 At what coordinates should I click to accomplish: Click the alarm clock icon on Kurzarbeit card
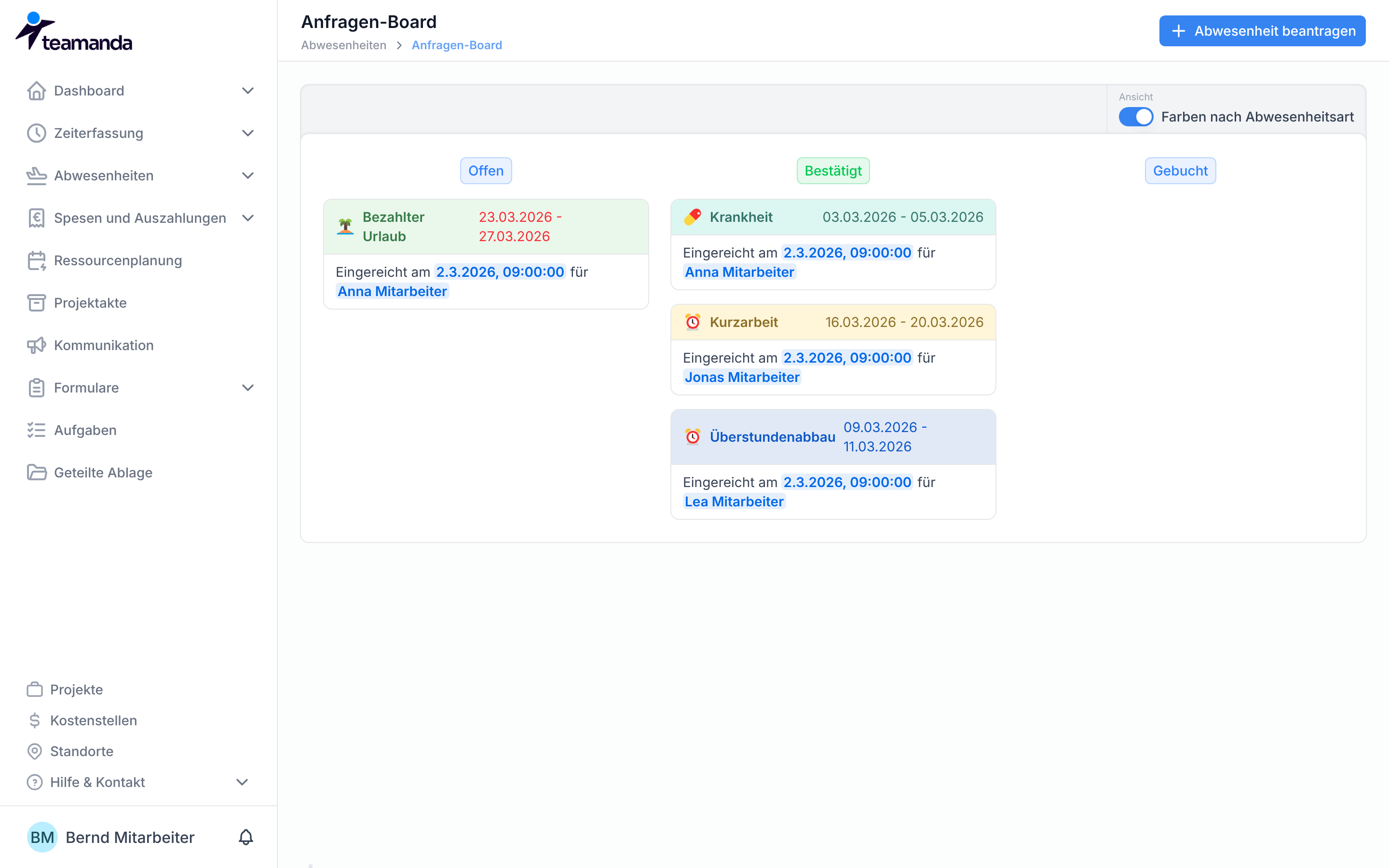tap(693, 322)
